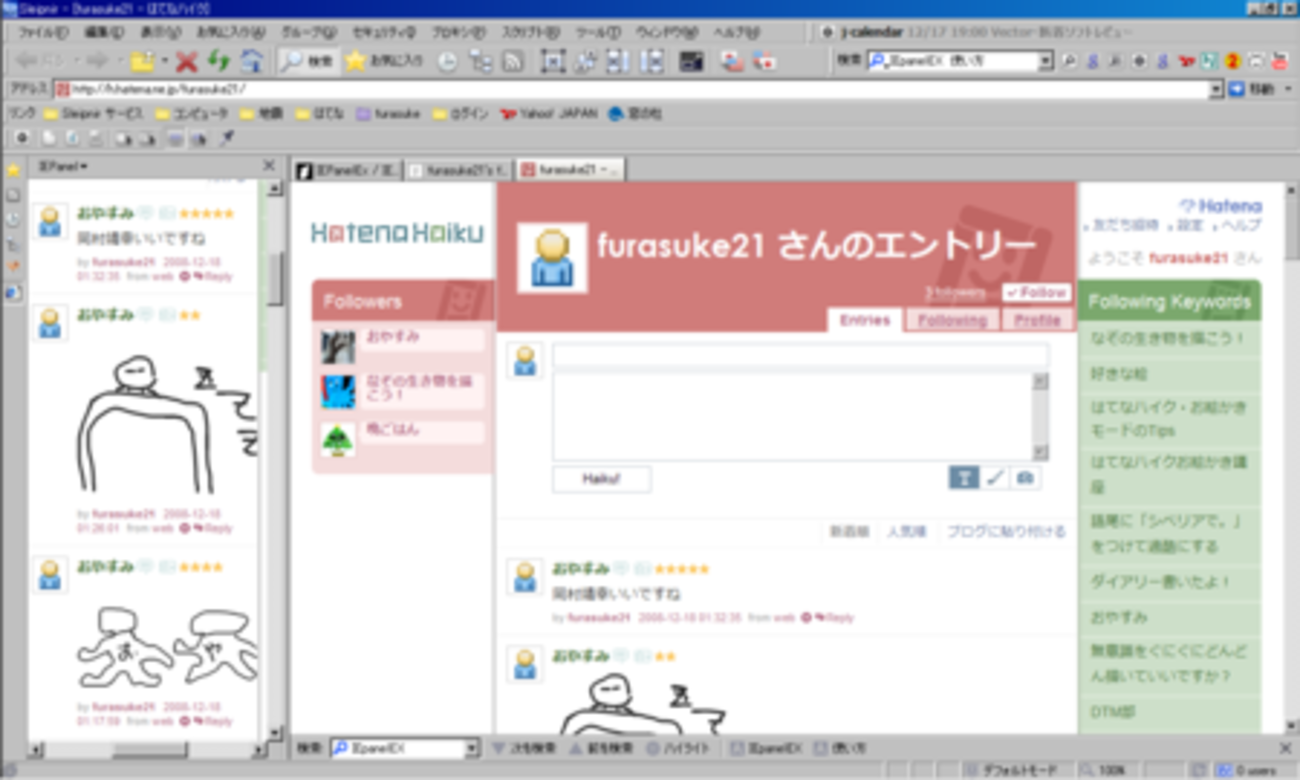
Task: Switch to the IEPanelEx browser tab
Action: (x=349, y=171)
